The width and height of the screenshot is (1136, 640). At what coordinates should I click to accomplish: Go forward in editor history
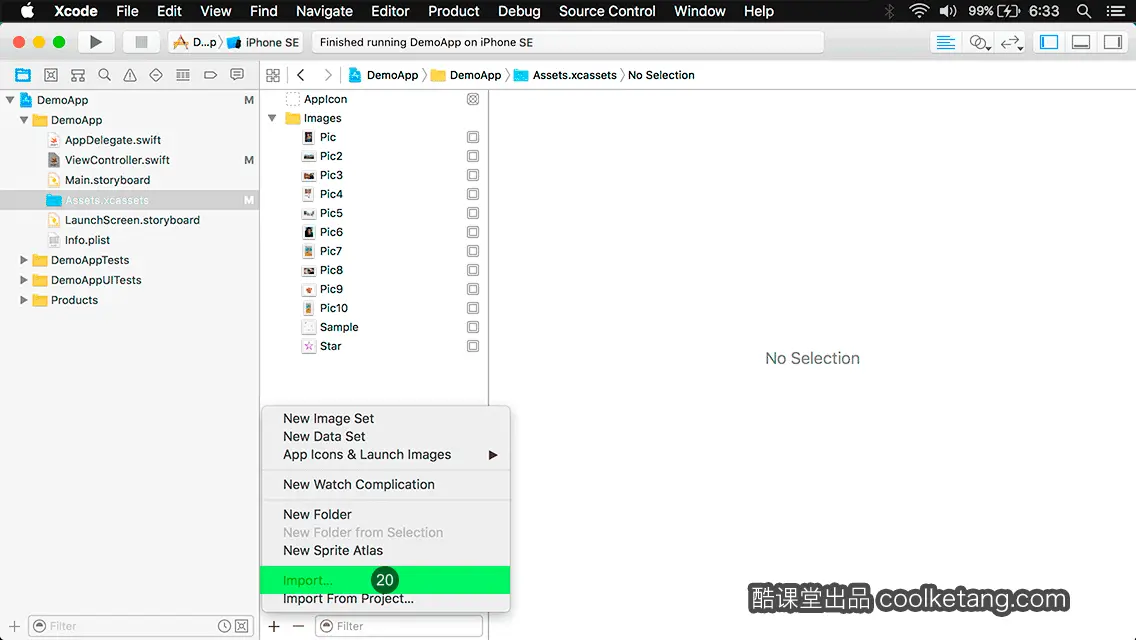[x=327, y=75]
